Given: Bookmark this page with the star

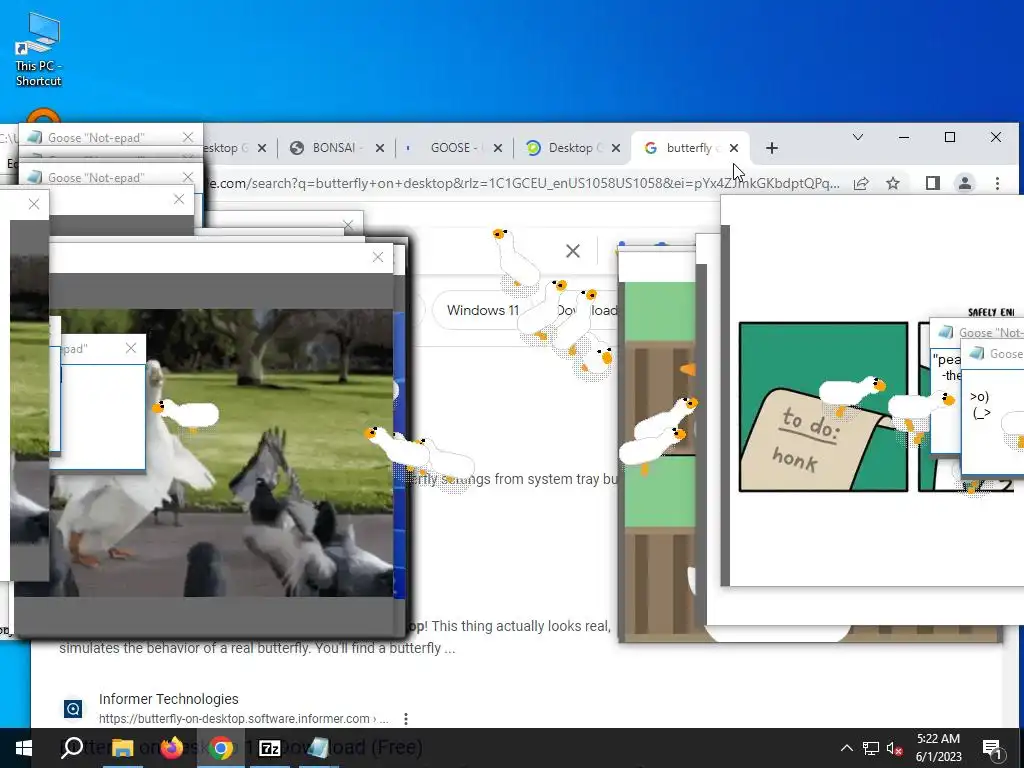Looking at the screenshot, I should [x=893, y=184].
